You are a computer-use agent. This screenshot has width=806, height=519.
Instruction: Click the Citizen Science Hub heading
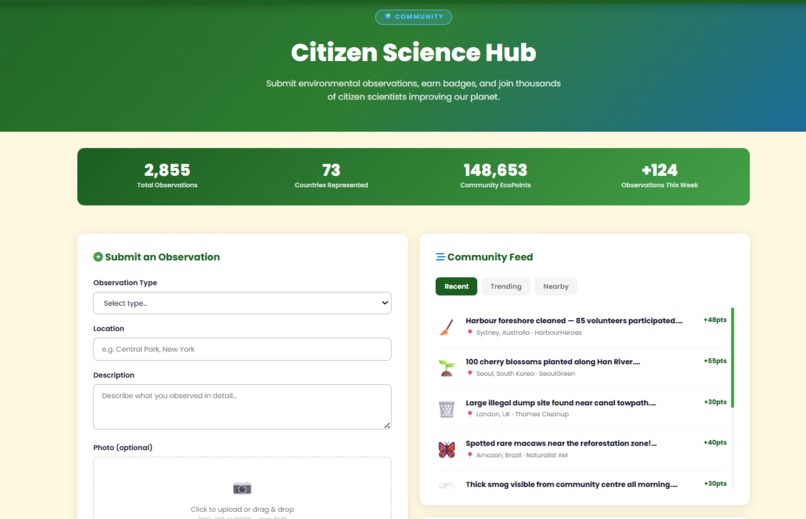click(x=413, y=52)
